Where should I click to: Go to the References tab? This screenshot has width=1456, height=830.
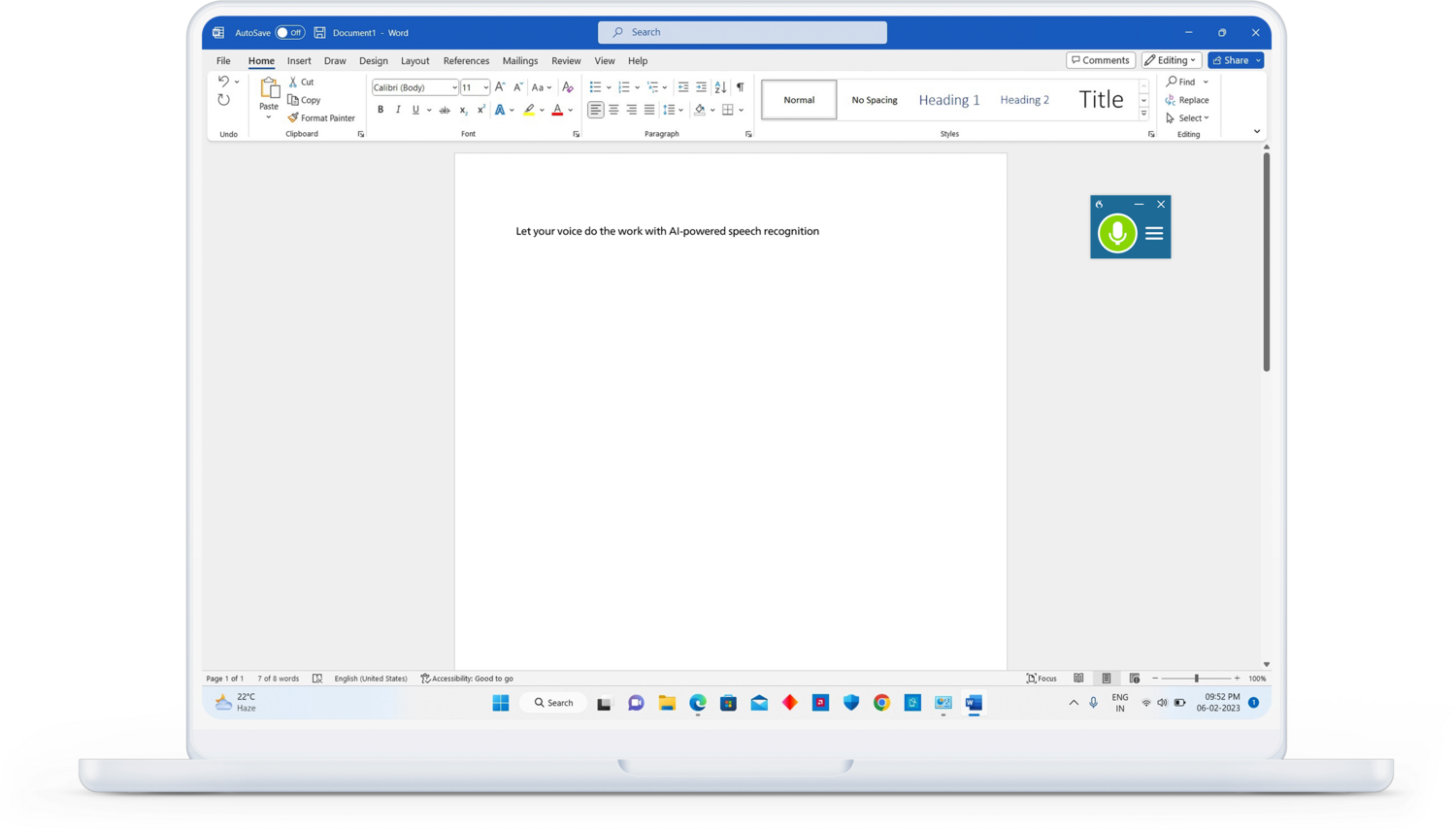(466, 60)
